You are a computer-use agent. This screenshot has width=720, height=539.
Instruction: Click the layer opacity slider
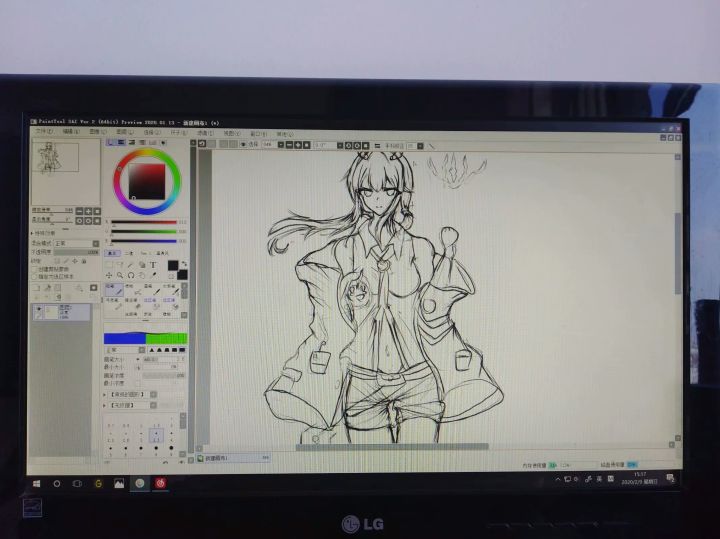coord(77,252)
